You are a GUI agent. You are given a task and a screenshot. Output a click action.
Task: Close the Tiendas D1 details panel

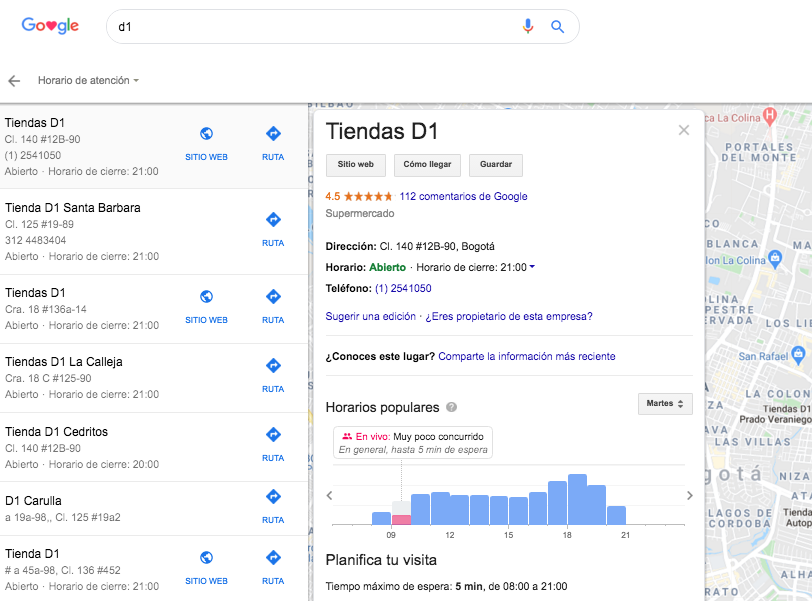pos(684,130)
